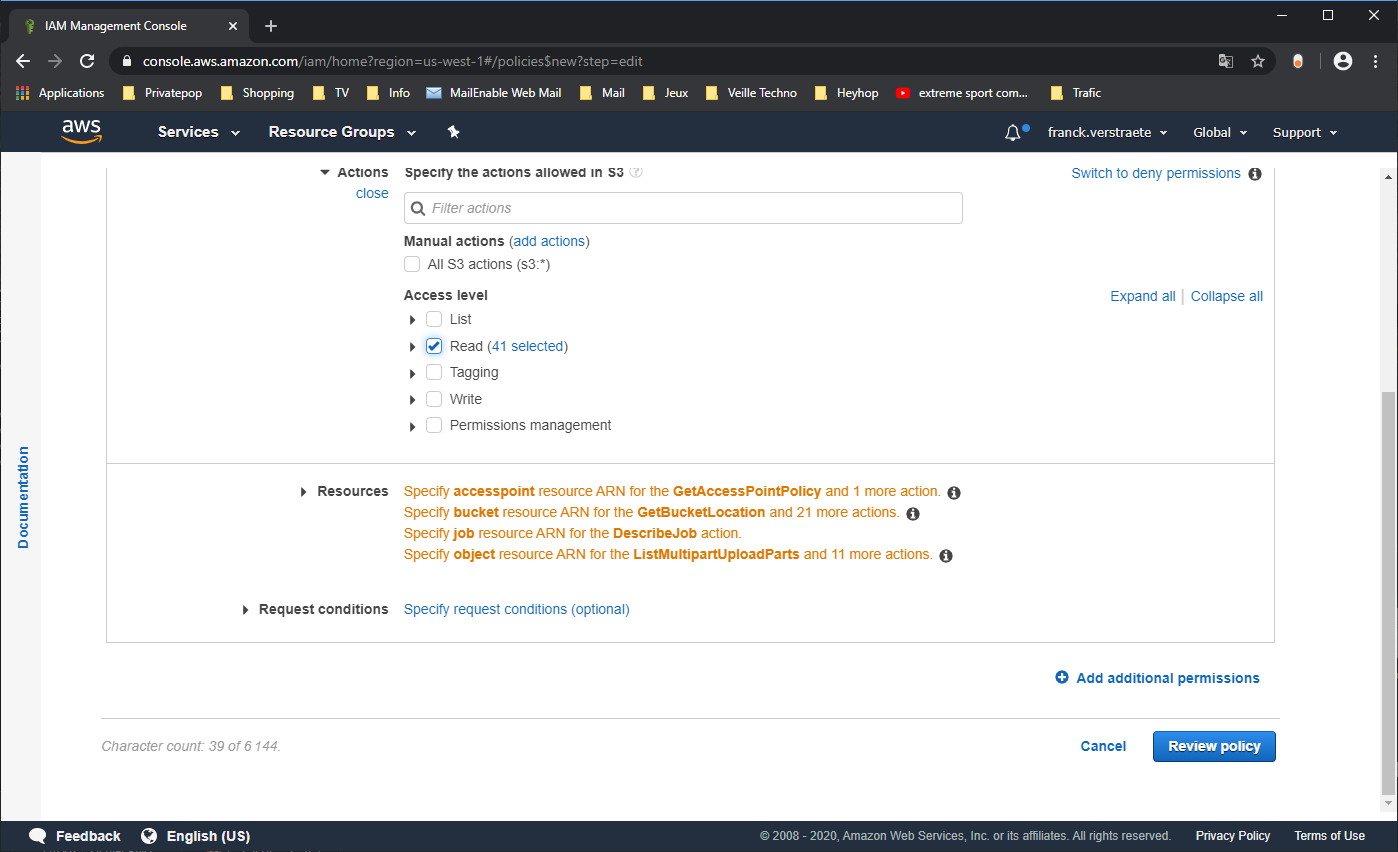
Task: Click the Feedback speech bubble icon
Action: 38,836
